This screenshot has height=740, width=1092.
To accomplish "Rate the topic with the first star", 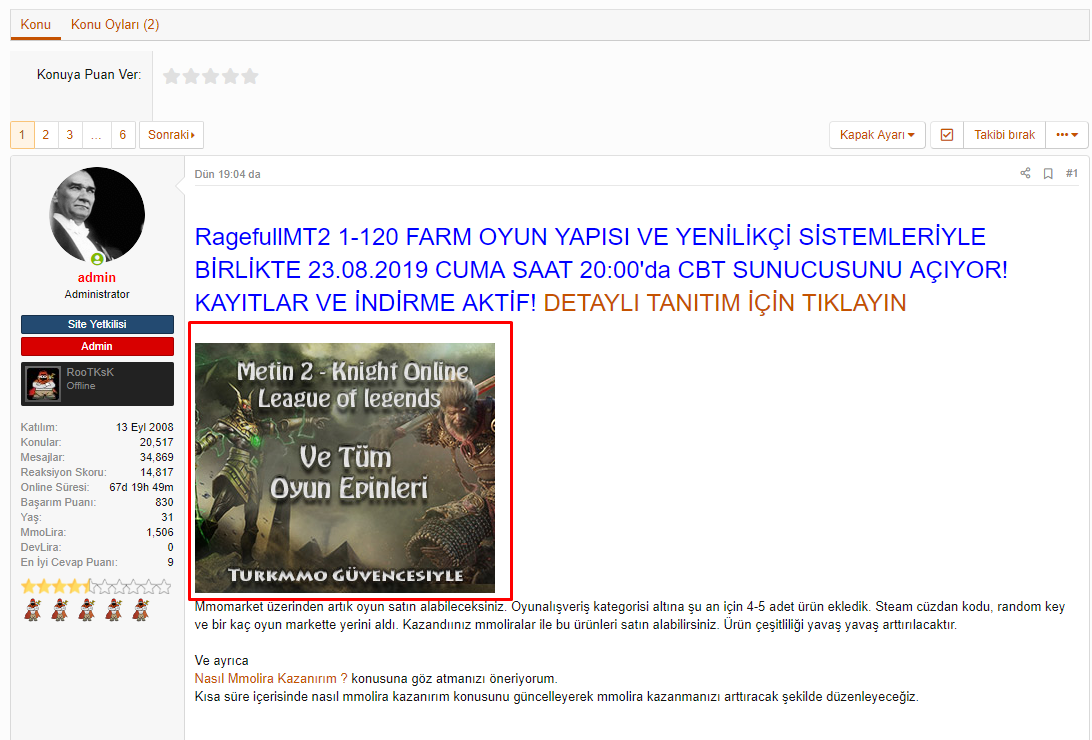I will [x=172, y=76].
